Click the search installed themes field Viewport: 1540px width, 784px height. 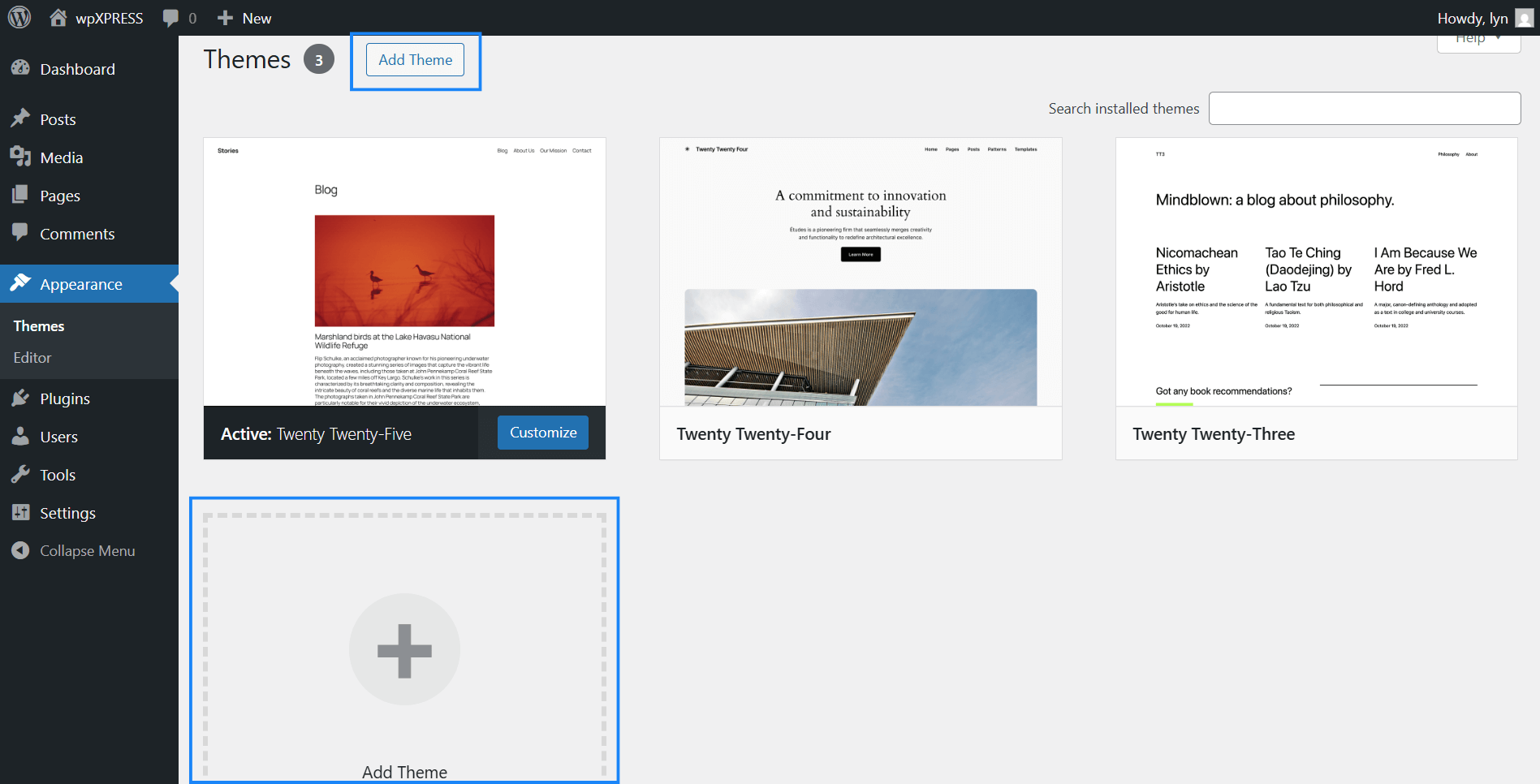[x=1364, y=108]
